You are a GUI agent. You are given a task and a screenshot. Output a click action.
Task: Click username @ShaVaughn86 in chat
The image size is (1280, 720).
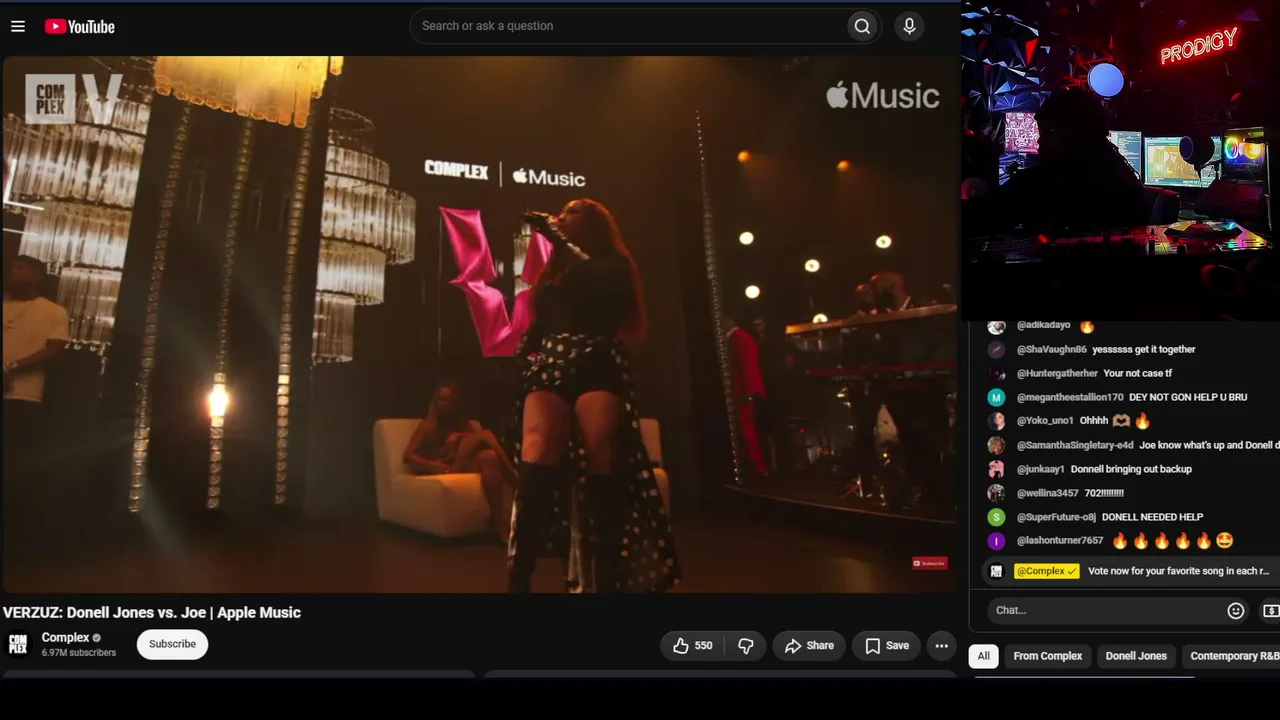[x=1052, y=349]
